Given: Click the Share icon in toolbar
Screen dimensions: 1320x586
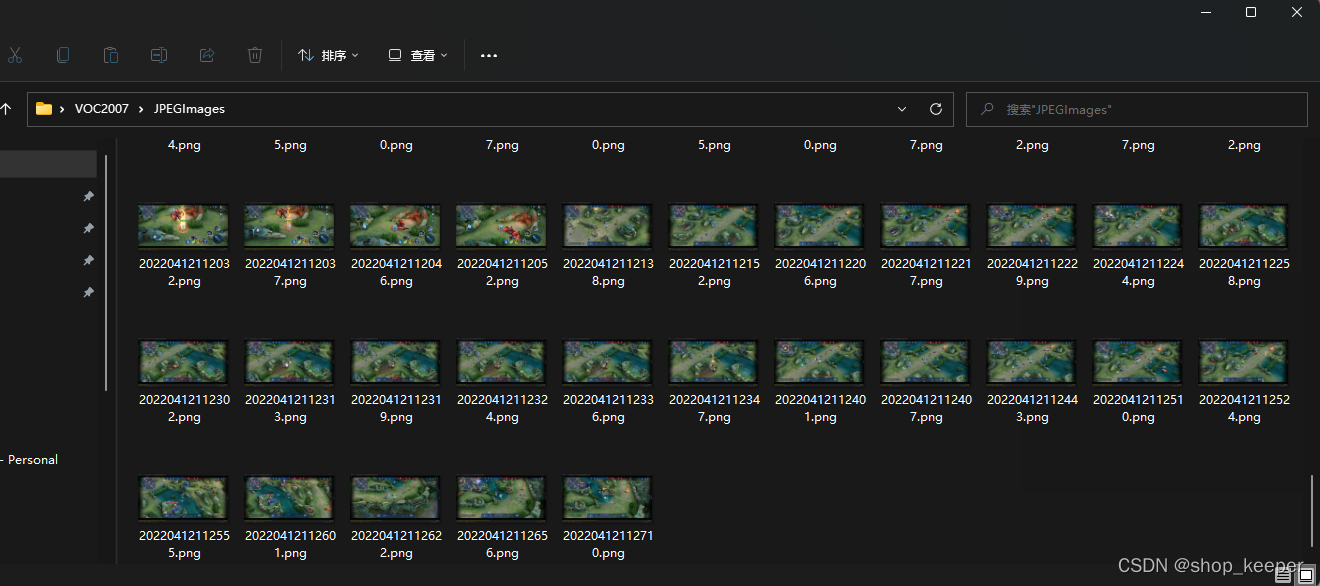Looking at the screenshot, I should click(x=207, y=55).
